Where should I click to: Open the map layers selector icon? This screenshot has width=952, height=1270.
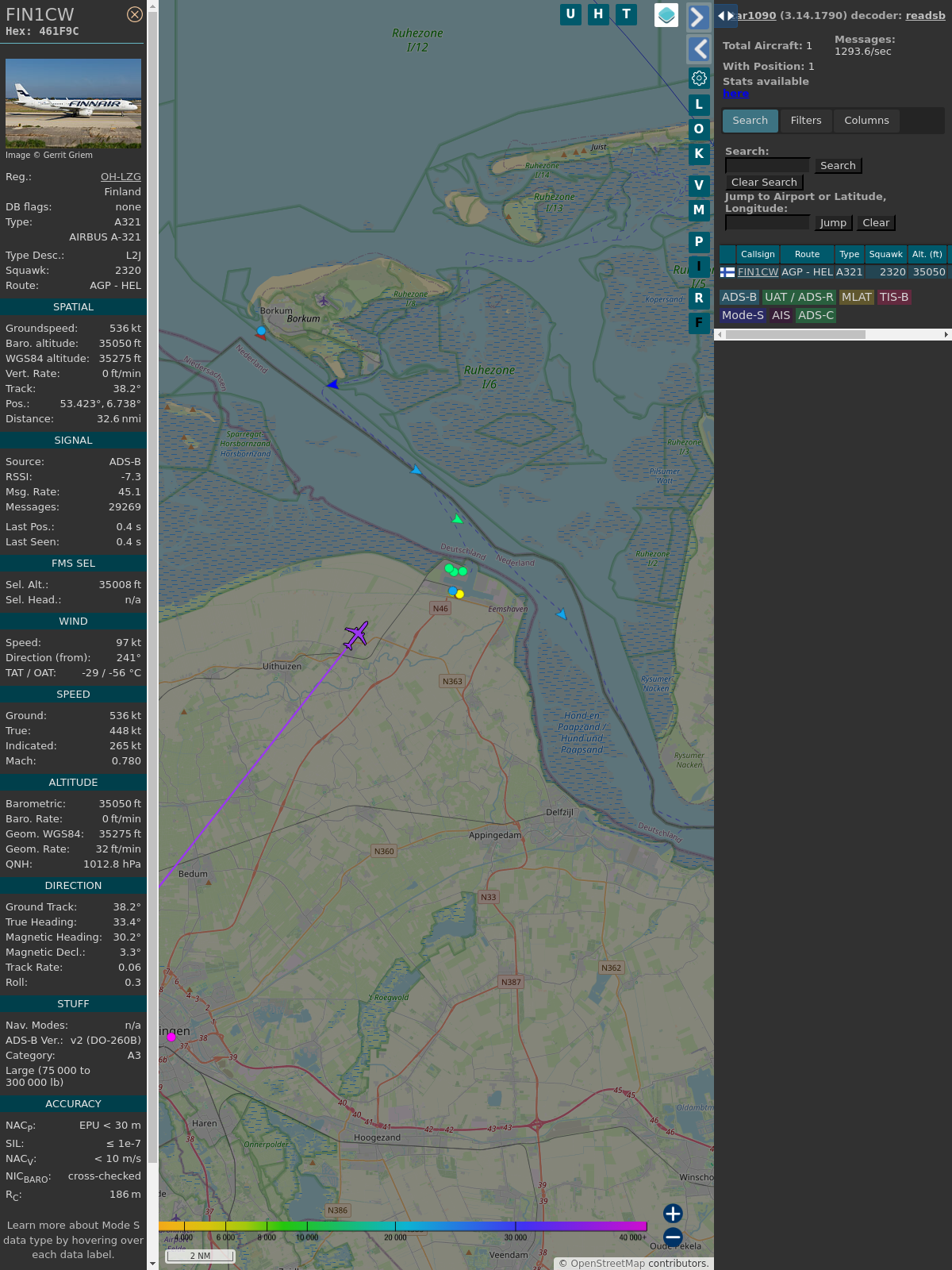666,15
